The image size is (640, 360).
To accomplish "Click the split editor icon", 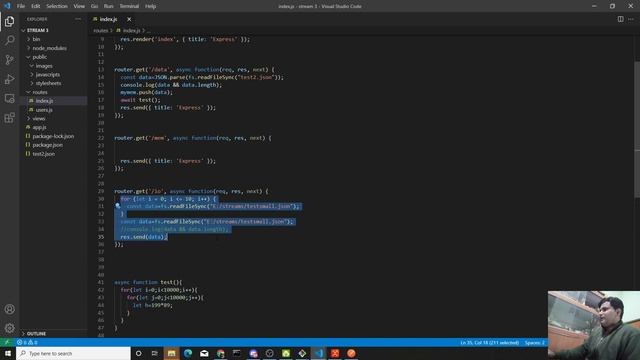I will pos(620,19).
